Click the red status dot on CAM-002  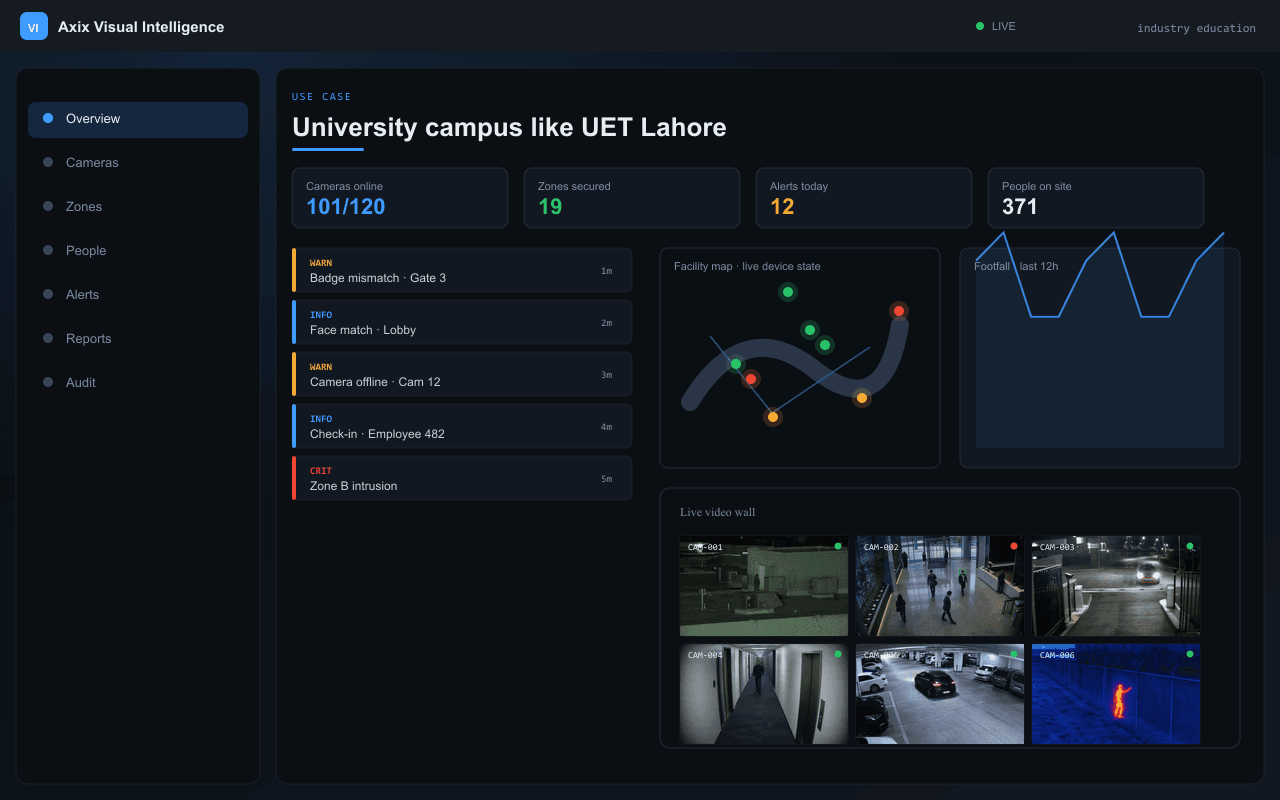tap(1013, 546)
